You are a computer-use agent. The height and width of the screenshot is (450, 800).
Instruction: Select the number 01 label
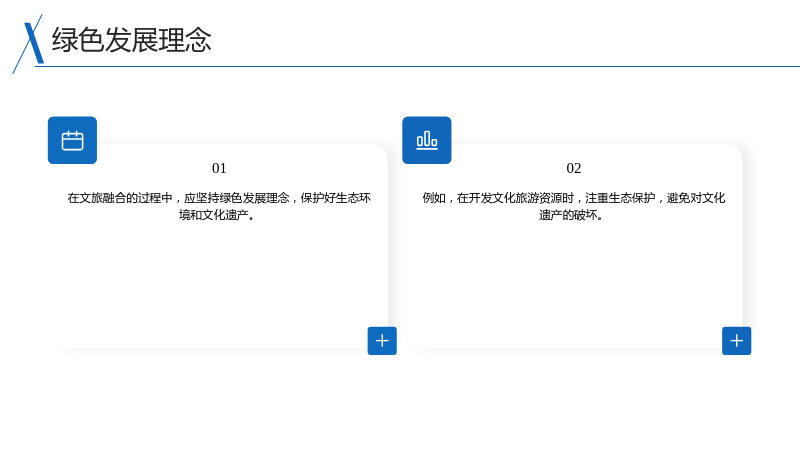219,168
